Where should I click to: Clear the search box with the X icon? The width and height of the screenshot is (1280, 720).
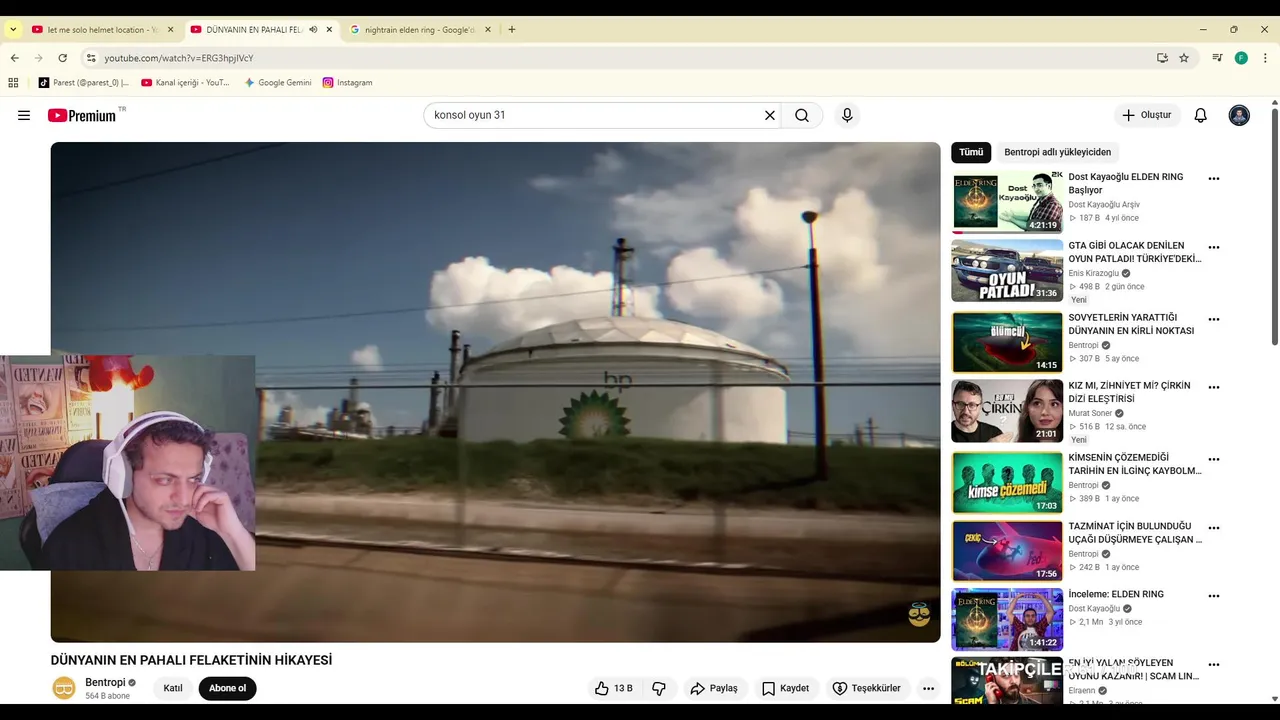pyautogui.click(x=770, y=115)
